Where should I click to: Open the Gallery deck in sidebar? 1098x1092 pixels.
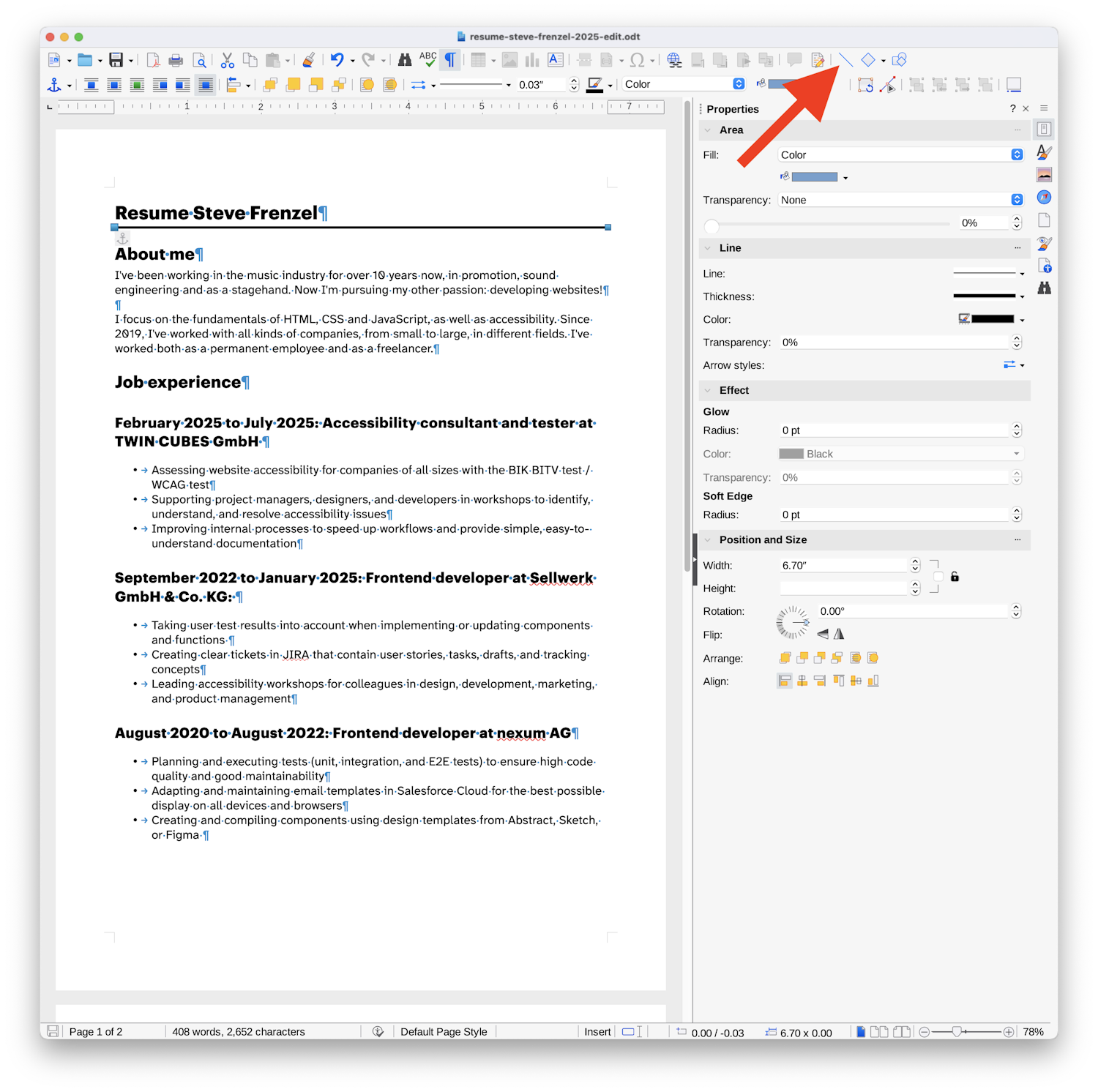pos(1044,175)
